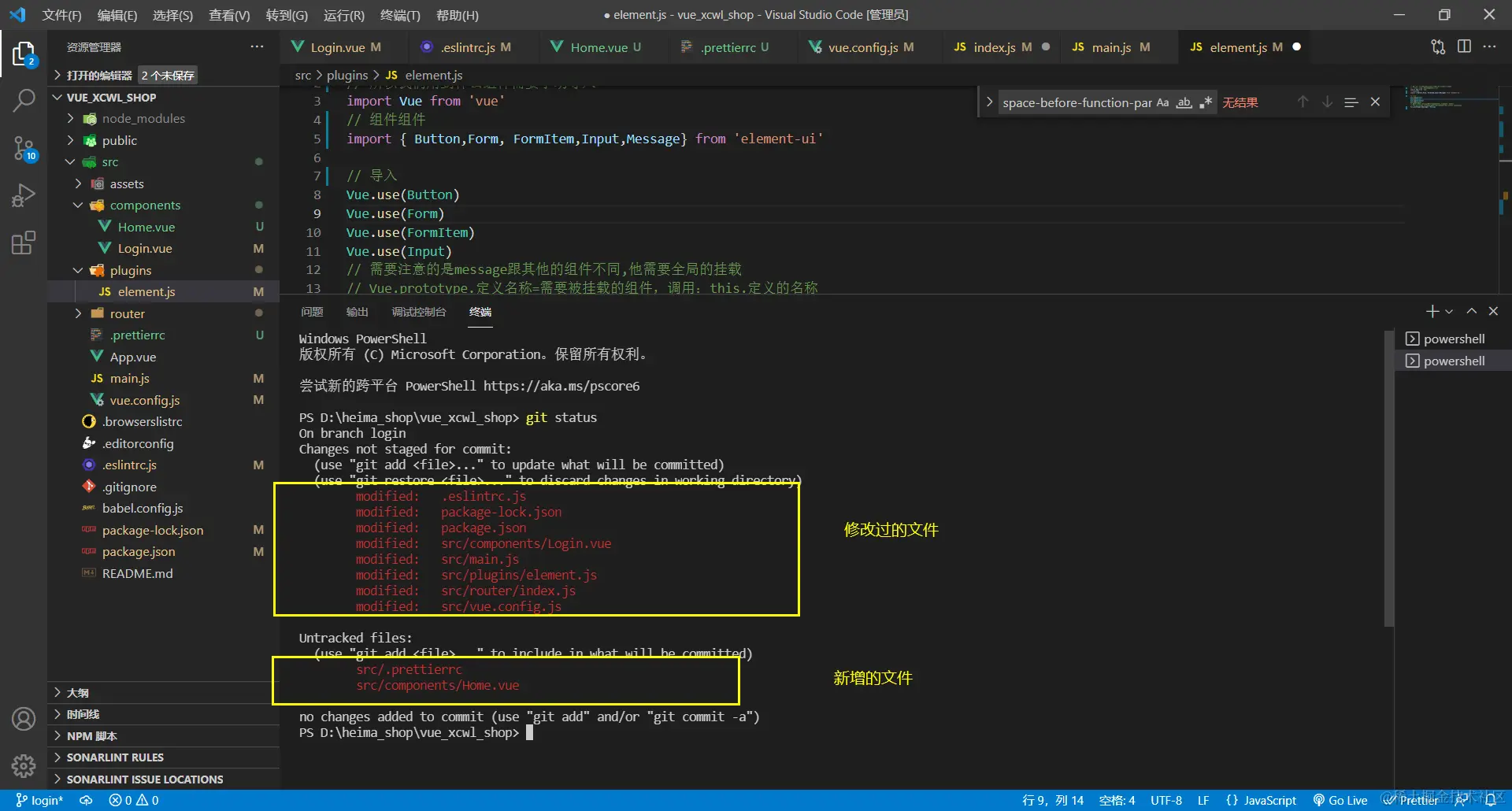Change the LF end of line sequence
Screen dimensions: 1512x811
coord(1203,801)
